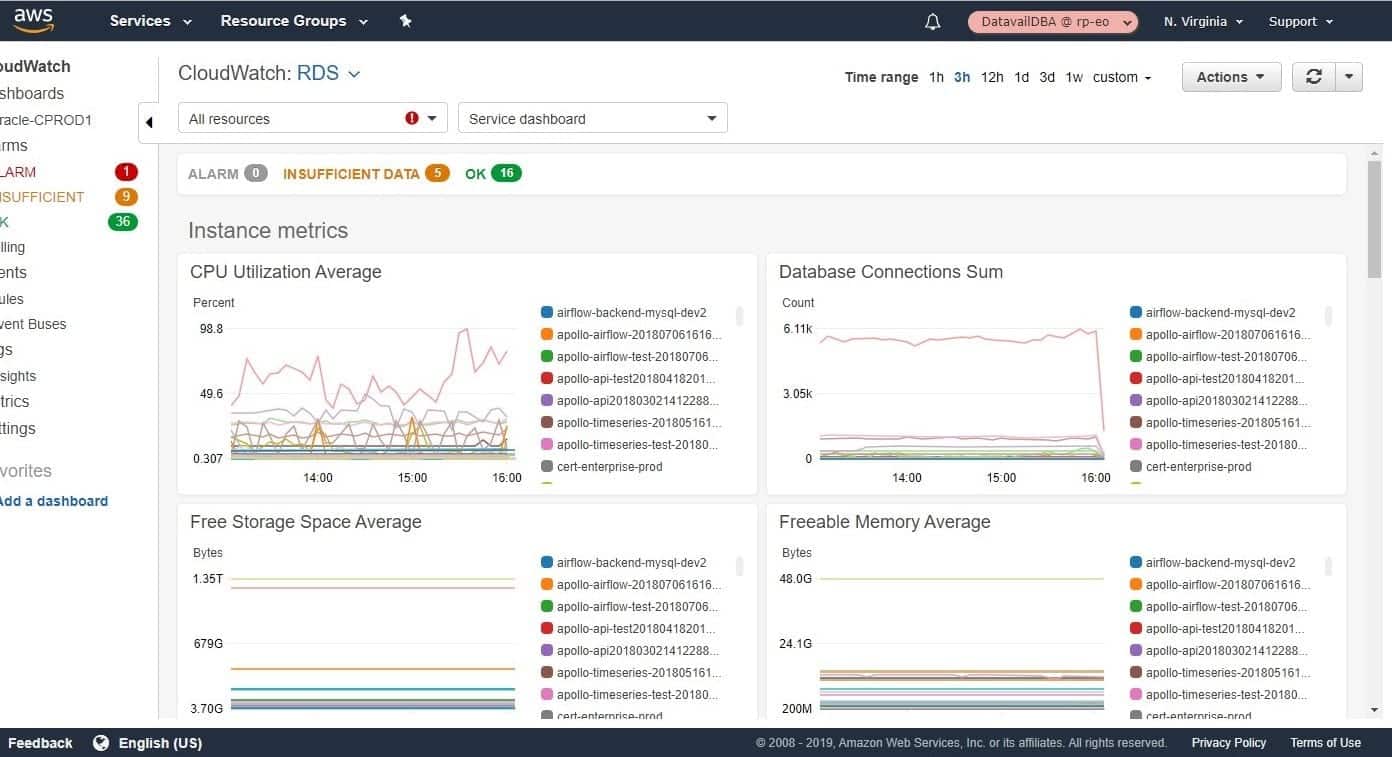Open the All resources dropdown
Viewport: 1392px width, 757px height.
pos(313,118)
